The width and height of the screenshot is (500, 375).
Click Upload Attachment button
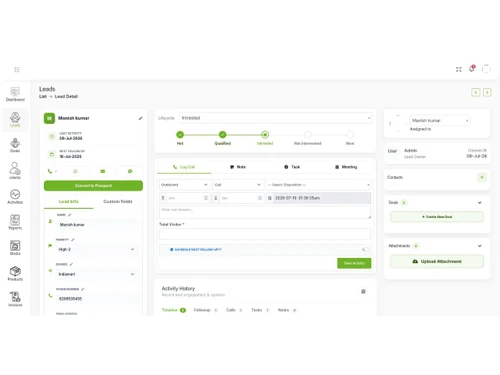click(x=437, y=261)
